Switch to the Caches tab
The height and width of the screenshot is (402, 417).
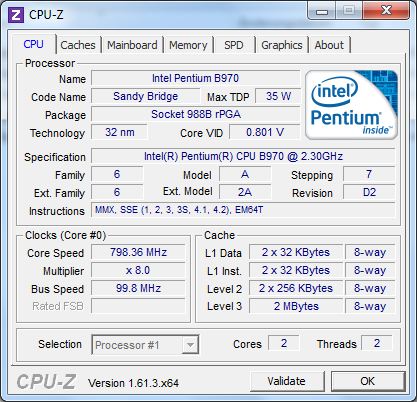tap(78, 45)
